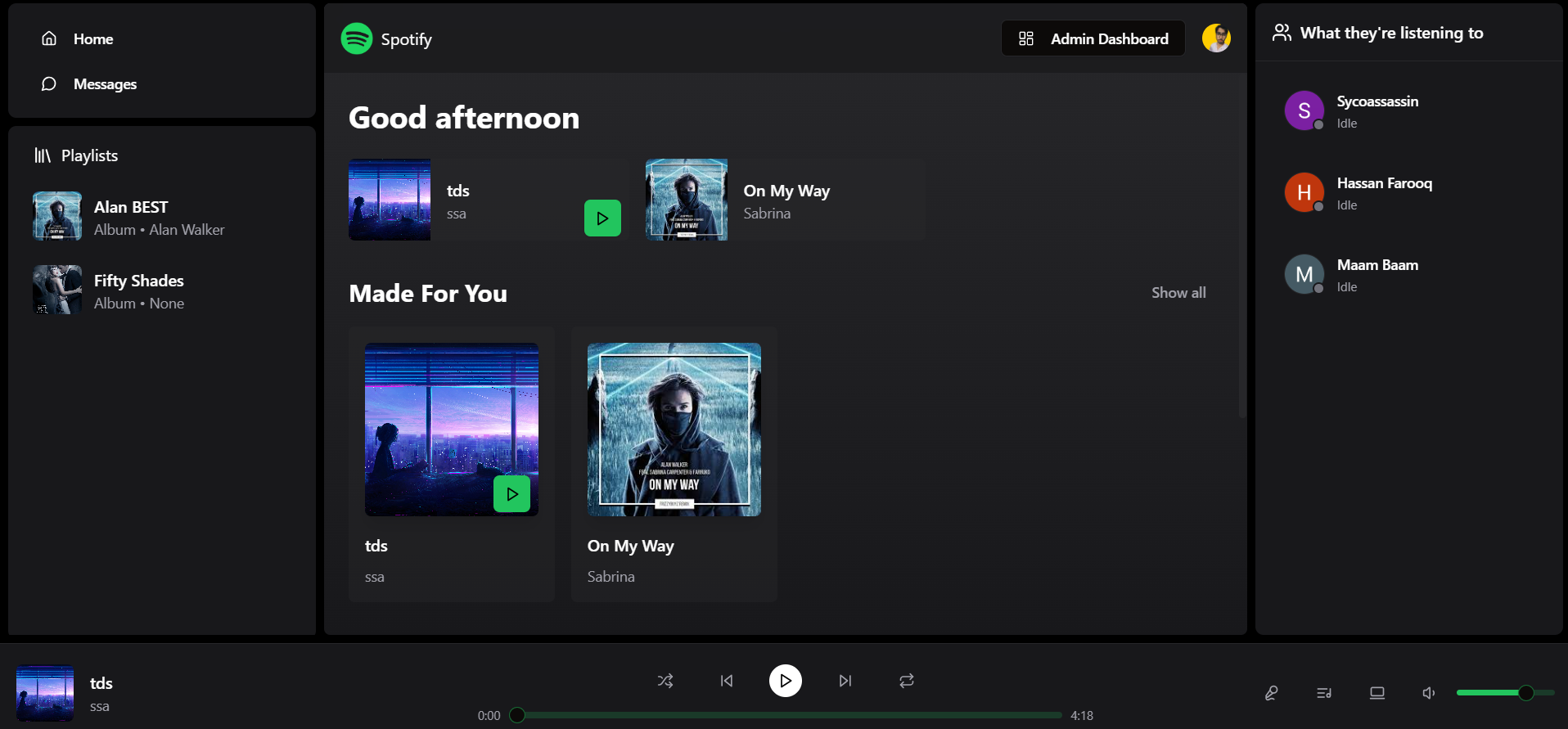Click the now playing tds cover

click(45, 693)
